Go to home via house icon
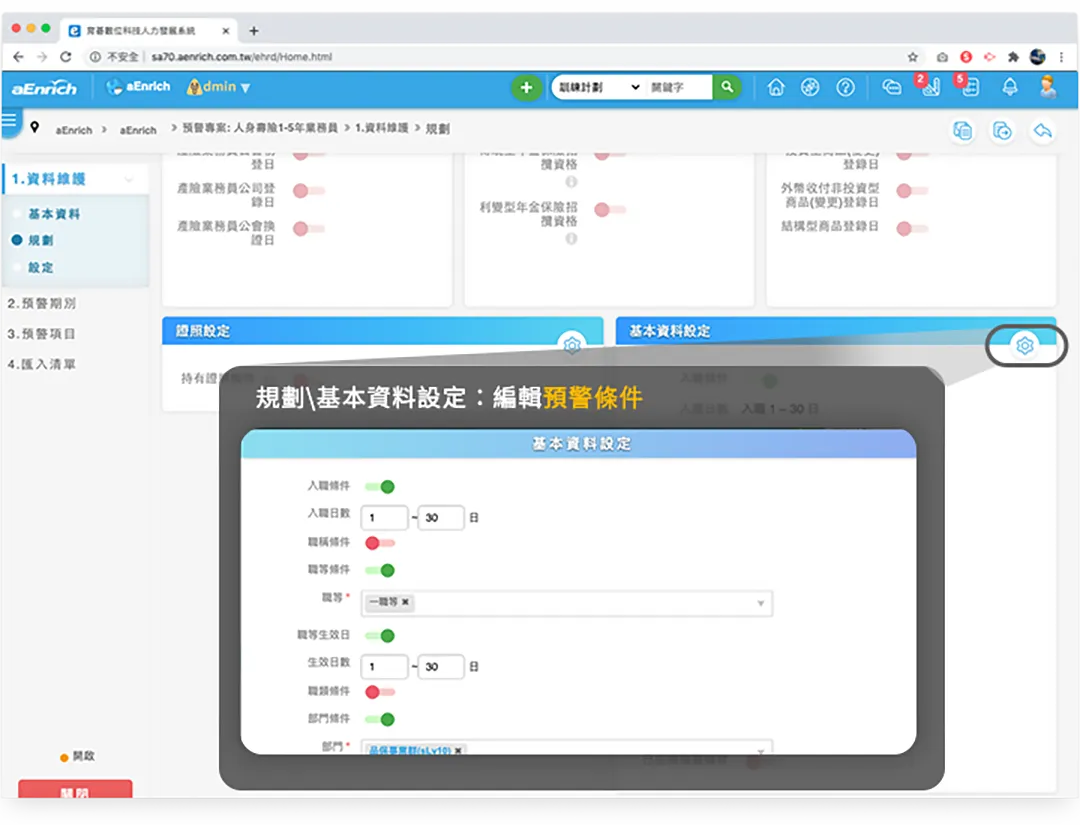Screen dimensions: 1080x825 coord(776,88)
